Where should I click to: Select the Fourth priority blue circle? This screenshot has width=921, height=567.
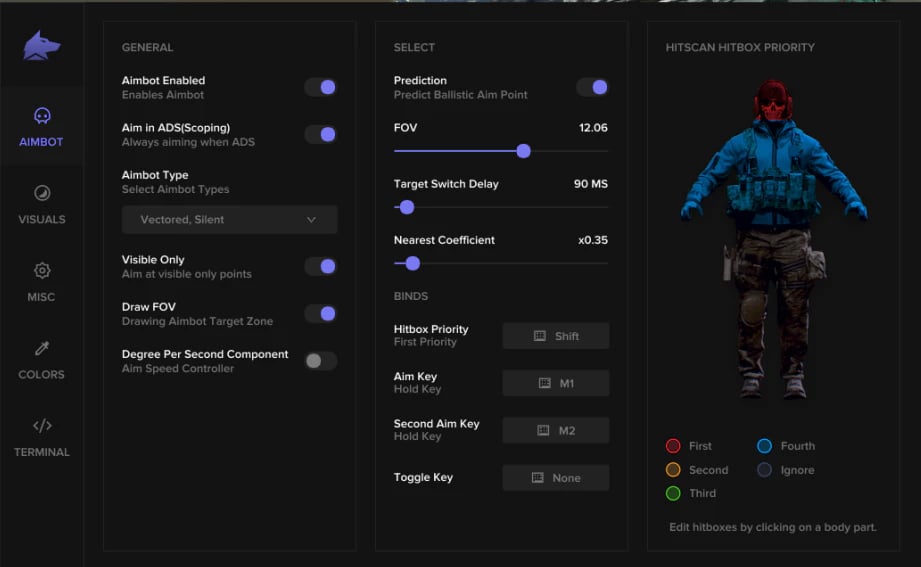click(x=764, y=446)
